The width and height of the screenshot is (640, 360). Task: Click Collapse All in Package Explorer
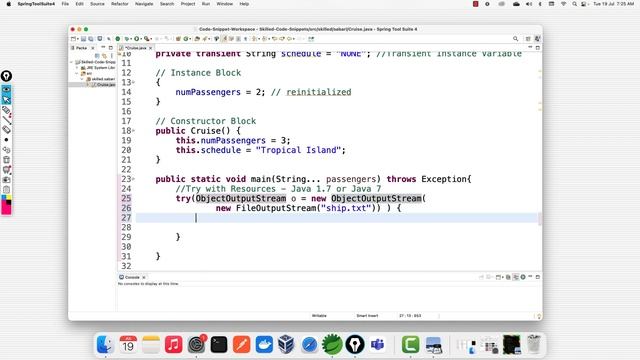pos(97,56)
